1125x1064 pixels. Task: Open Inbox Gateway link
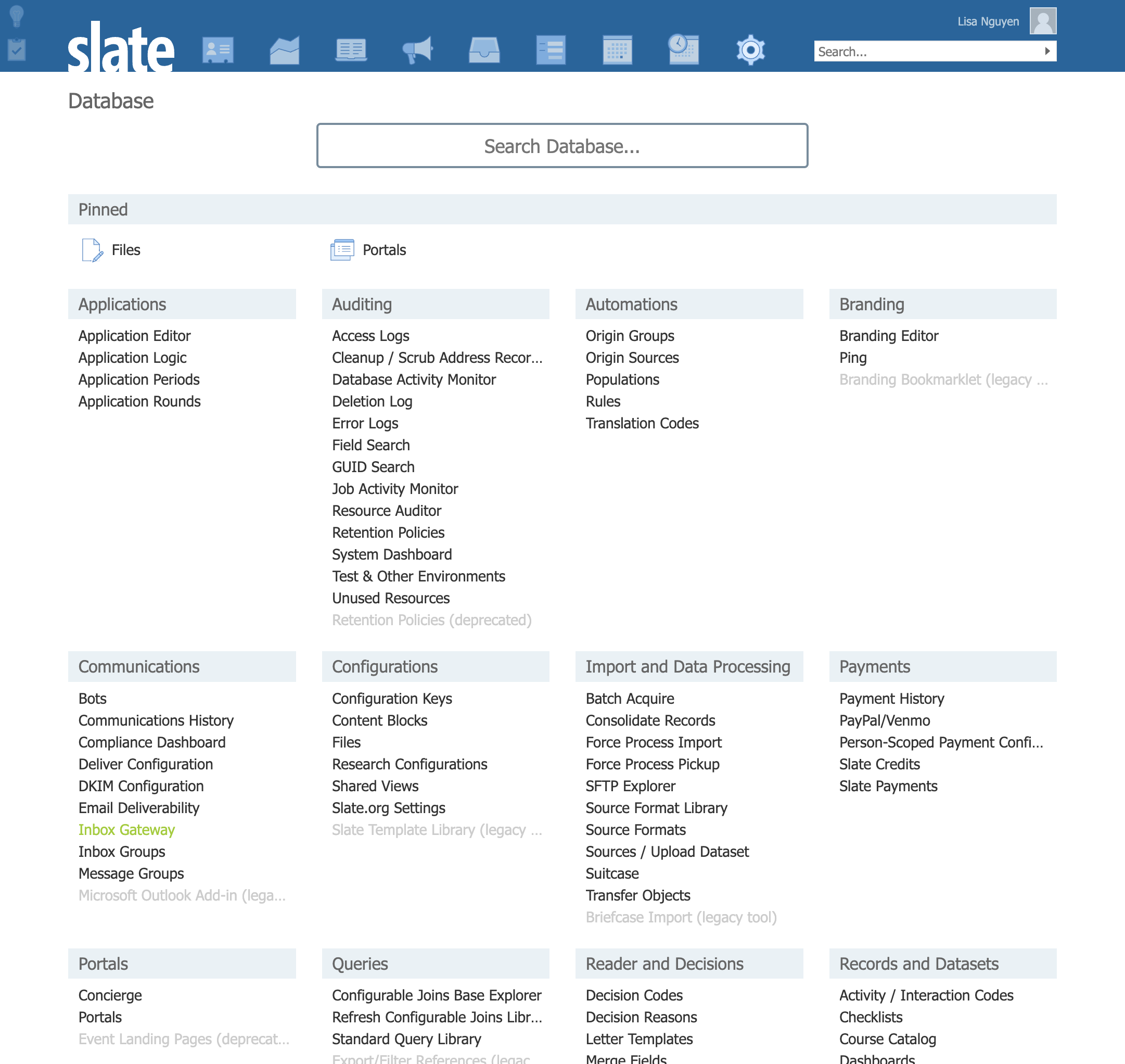tap(126, 830)
